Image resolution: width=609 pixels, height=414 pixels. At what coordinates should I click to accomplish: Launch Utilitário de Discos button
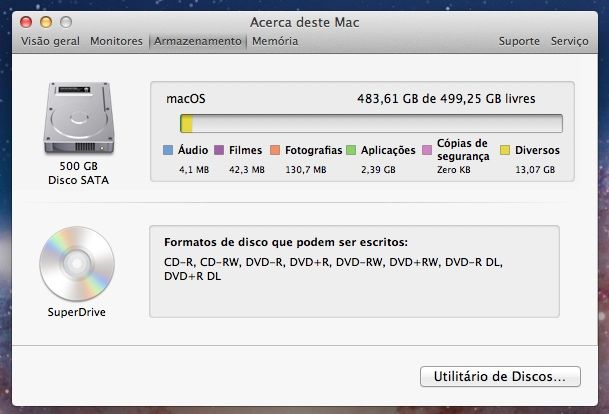pos(500,376)
